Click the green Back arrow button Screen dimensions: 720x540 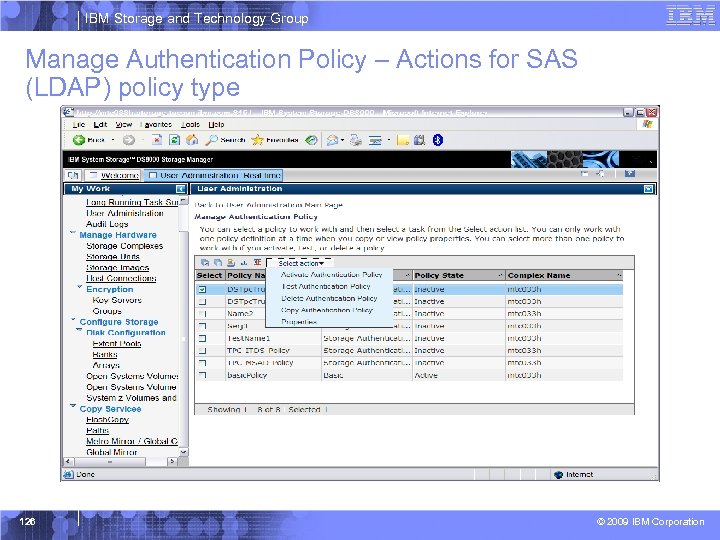[x=78, y=139]
